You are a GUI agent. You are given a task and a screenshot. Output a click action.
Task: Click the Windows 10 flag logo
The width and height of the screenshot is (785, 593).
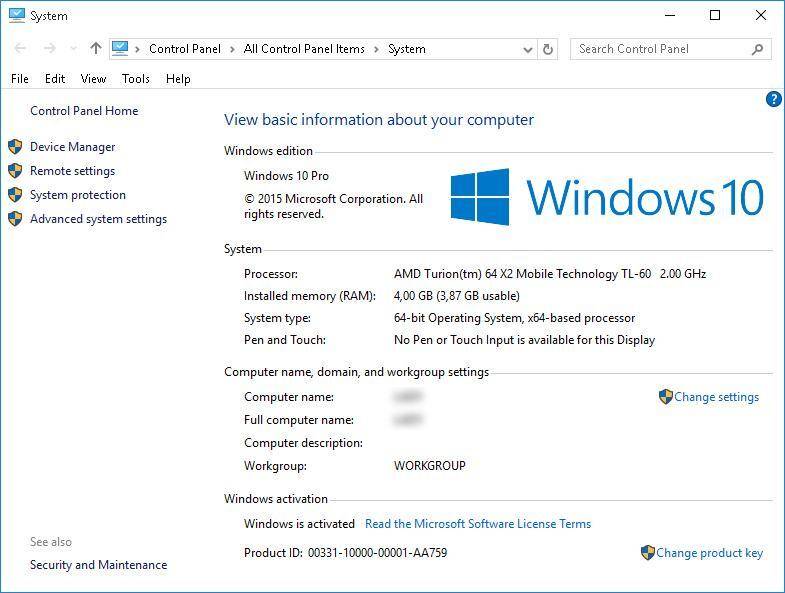[480, 197]
